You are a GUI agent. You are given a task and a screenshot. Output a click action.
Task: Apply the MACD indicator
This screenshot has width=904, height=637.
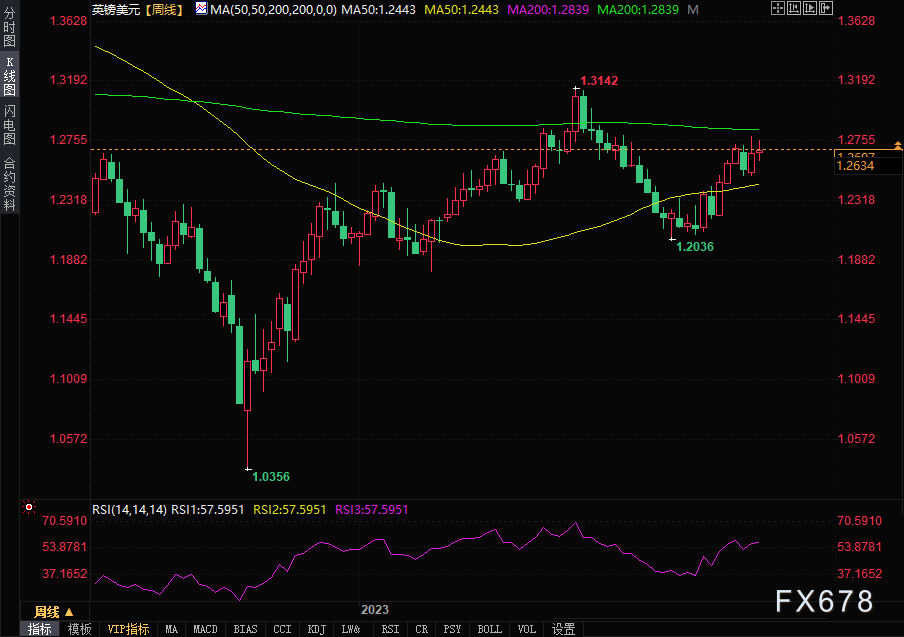pos(205,629)
